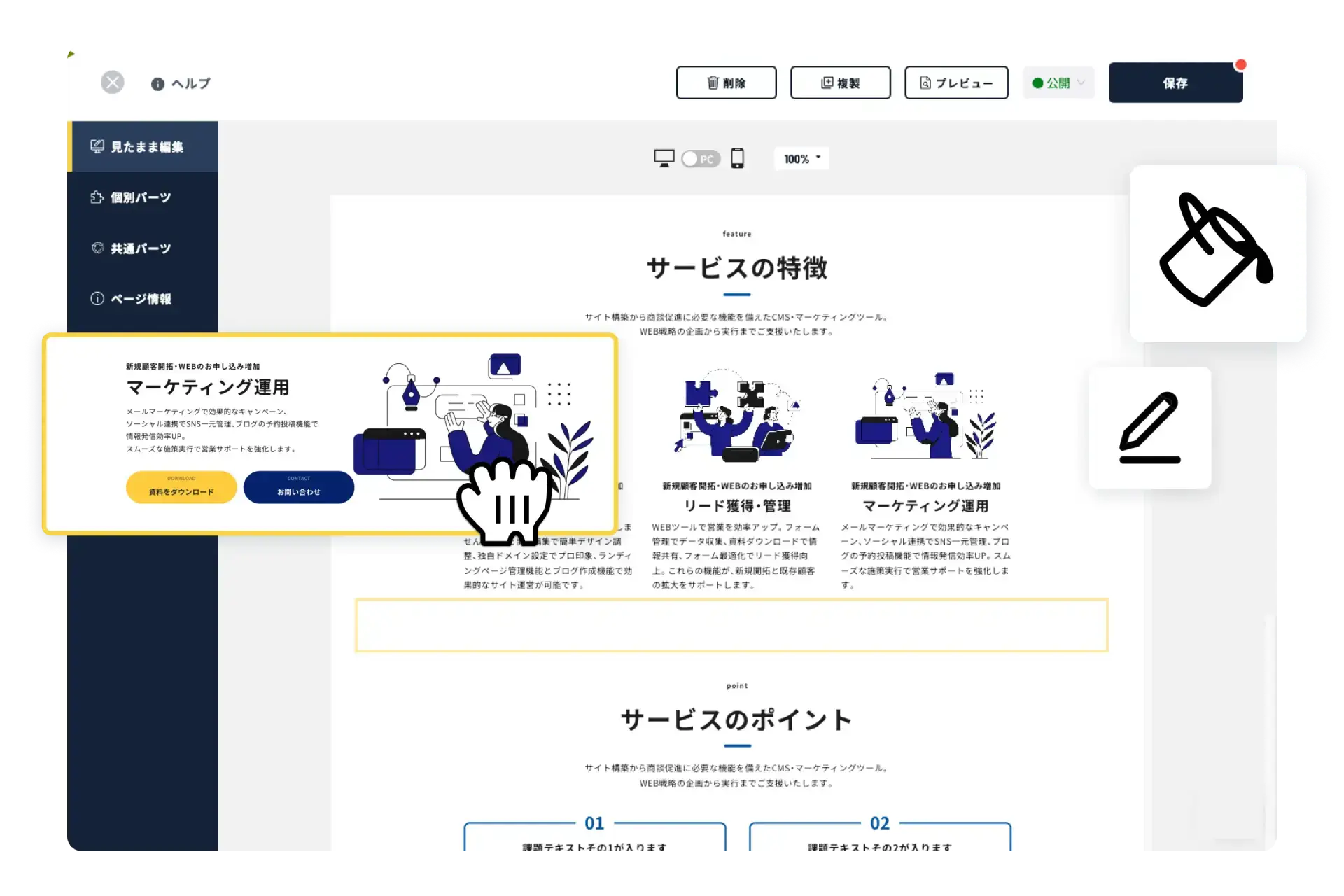Open the 個別パーツ panel
Image resolution: width=1344 pixels, height=896 pixels.
139,197
